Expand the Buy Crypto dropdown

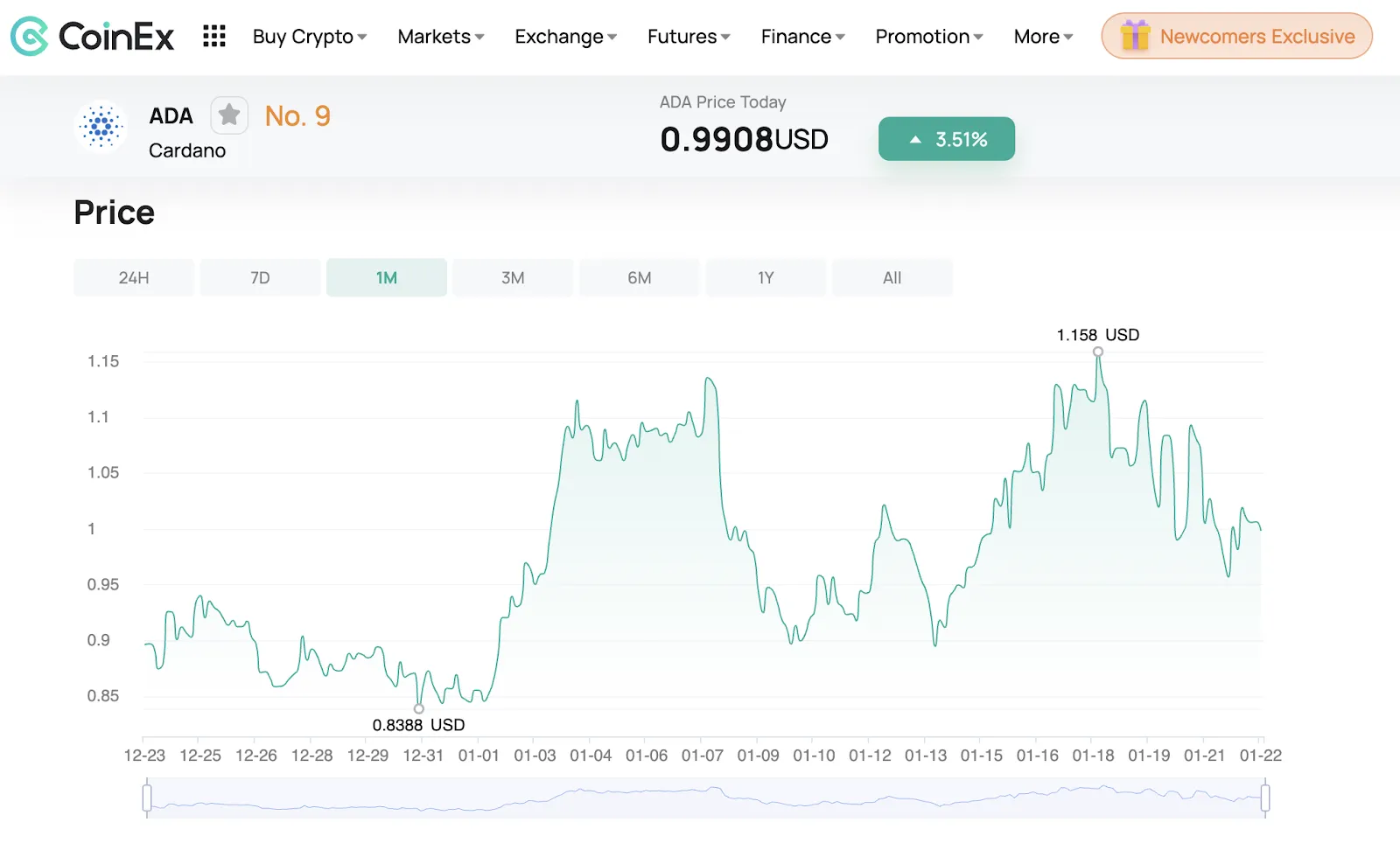[310, 37]
